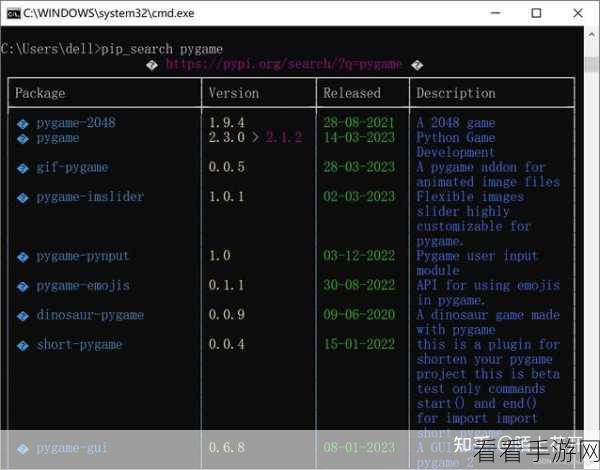Viewport: 600px width, 470px height.
Task: Click description 'A pygame addon for'
Action: click(x=481, y=167)
